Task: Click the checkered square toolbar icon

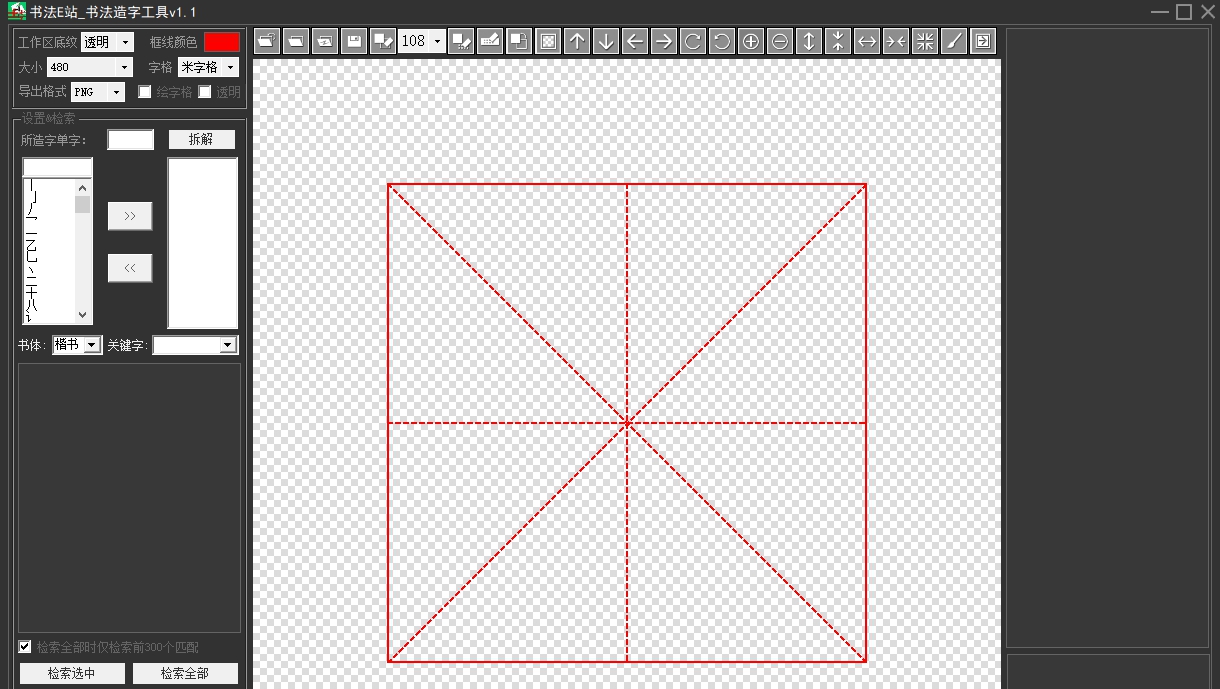Action: click(548, 41)
